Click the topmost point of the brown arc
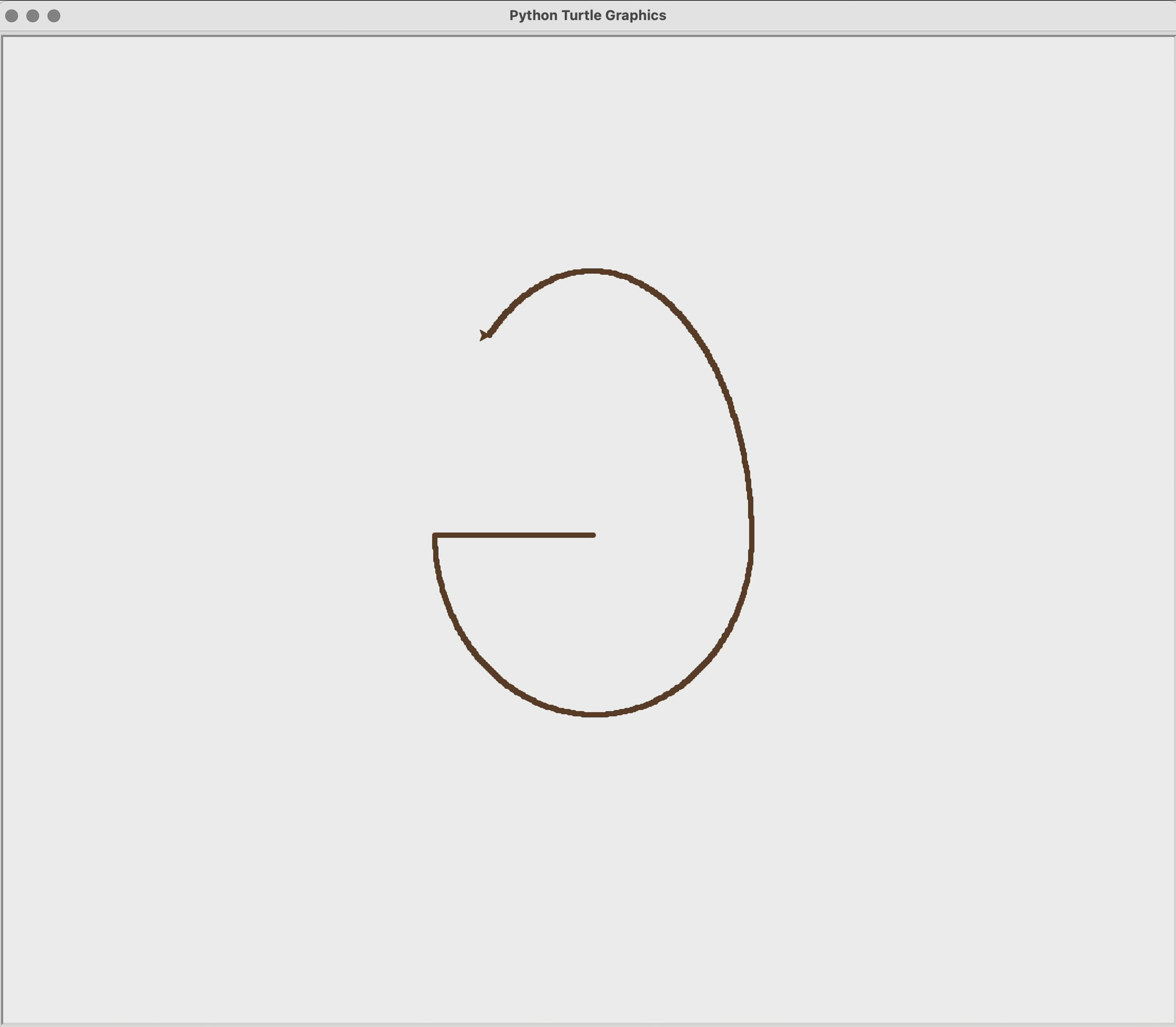The height and width of the screenshot is (1027, 1176). tap(591, 271)
